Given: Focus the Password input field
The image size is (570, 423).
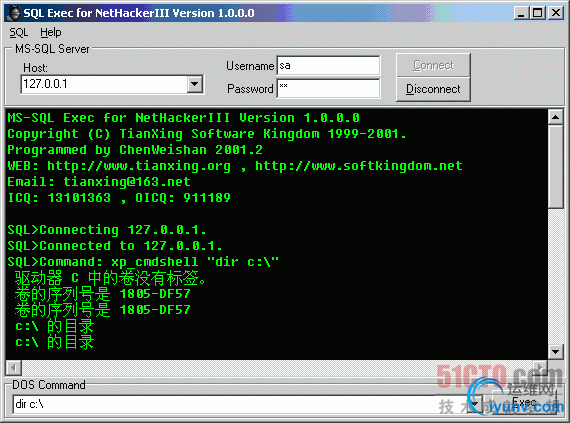Looking at the screenshot, I should (328, 88).
